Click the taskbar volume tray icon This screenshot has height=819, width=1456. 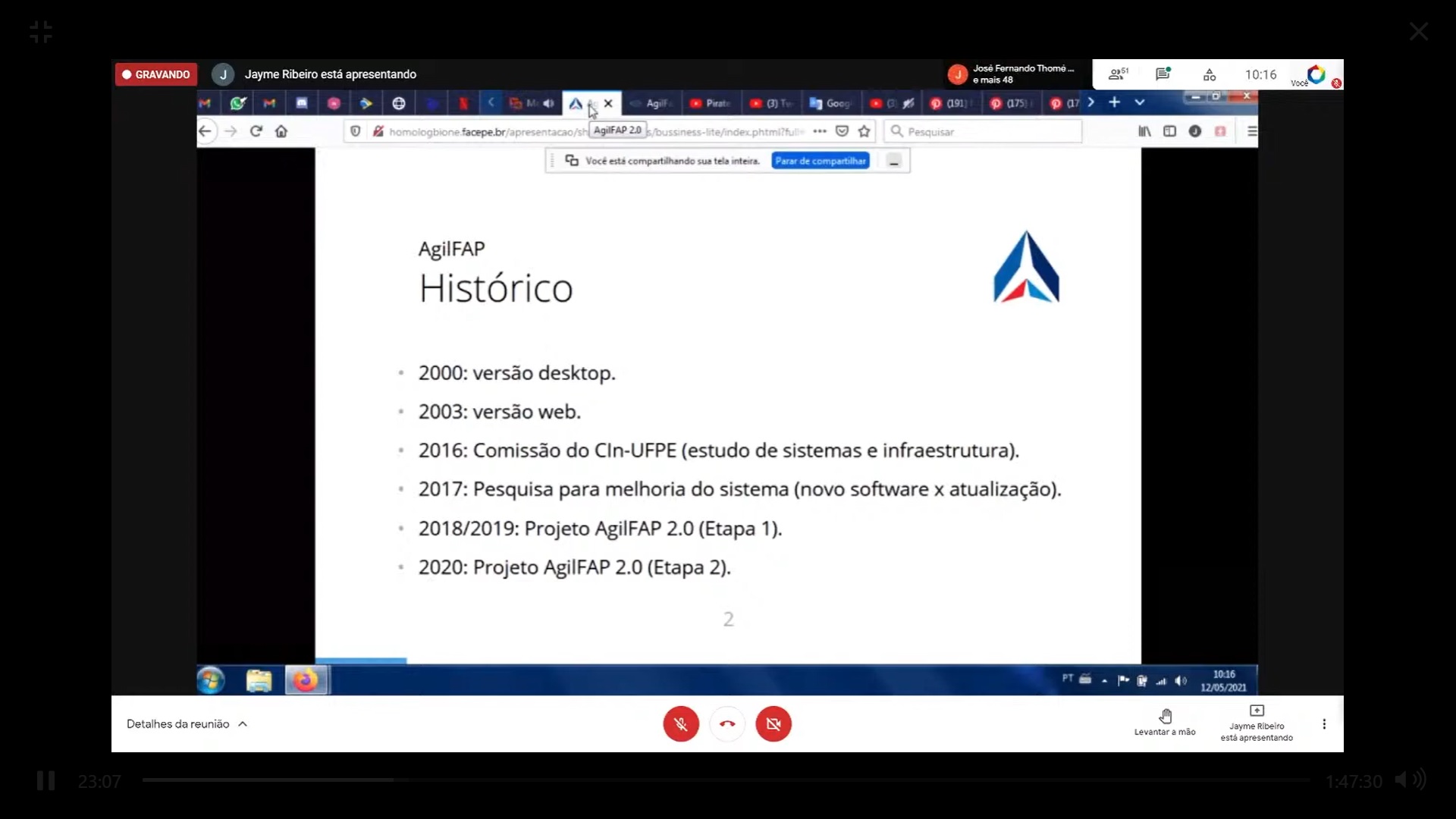[1181, 680]
